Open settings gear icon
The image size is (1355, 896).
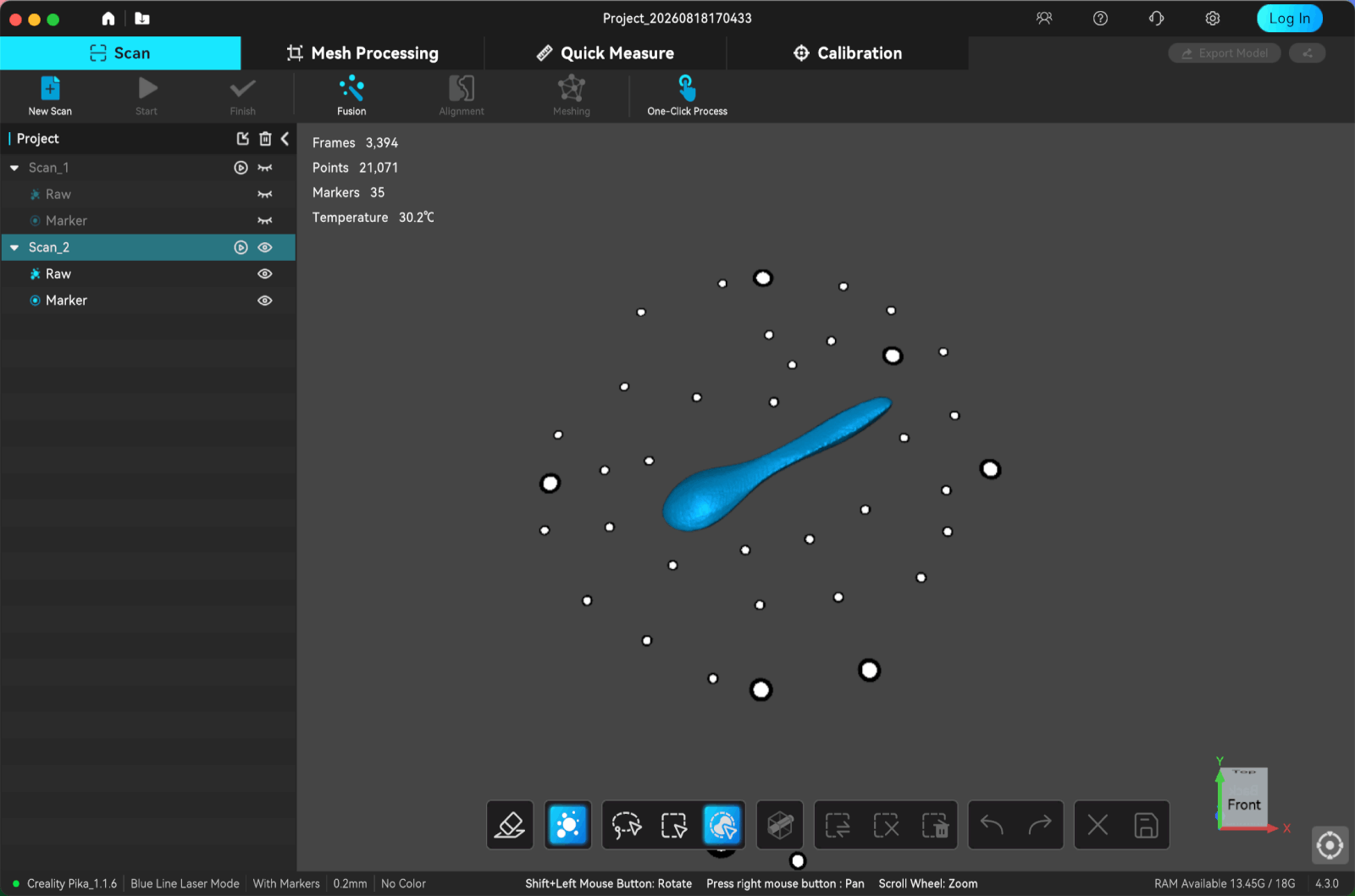click(1213, 19)
